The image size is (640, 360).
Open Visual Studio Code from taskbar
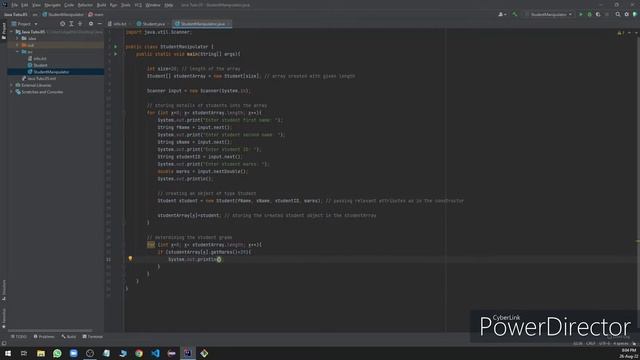point(155,353)
